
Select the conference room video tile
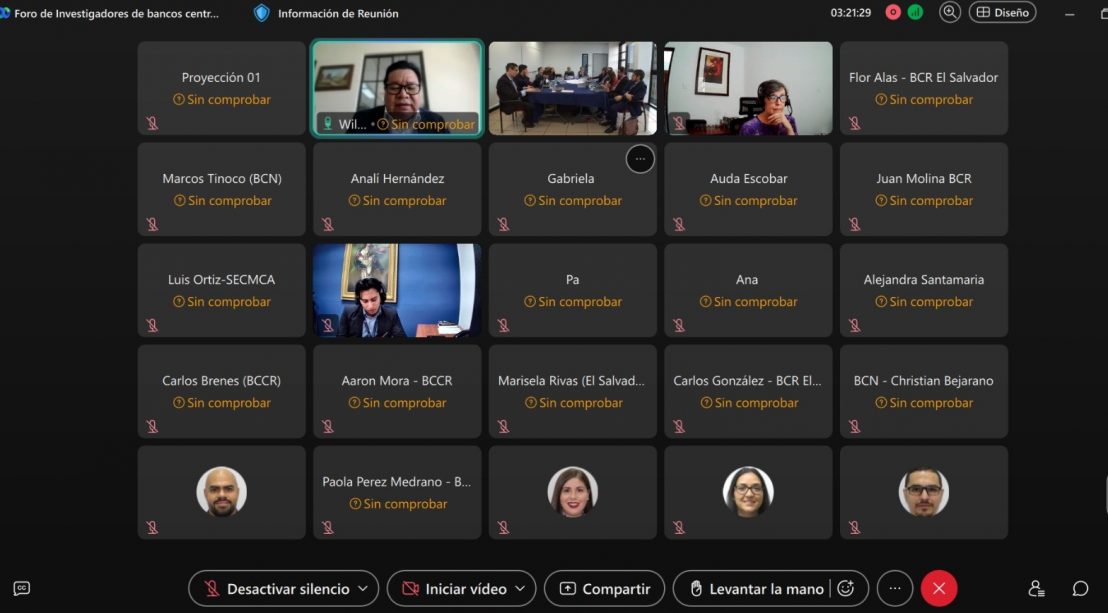(x=572, y=88)
